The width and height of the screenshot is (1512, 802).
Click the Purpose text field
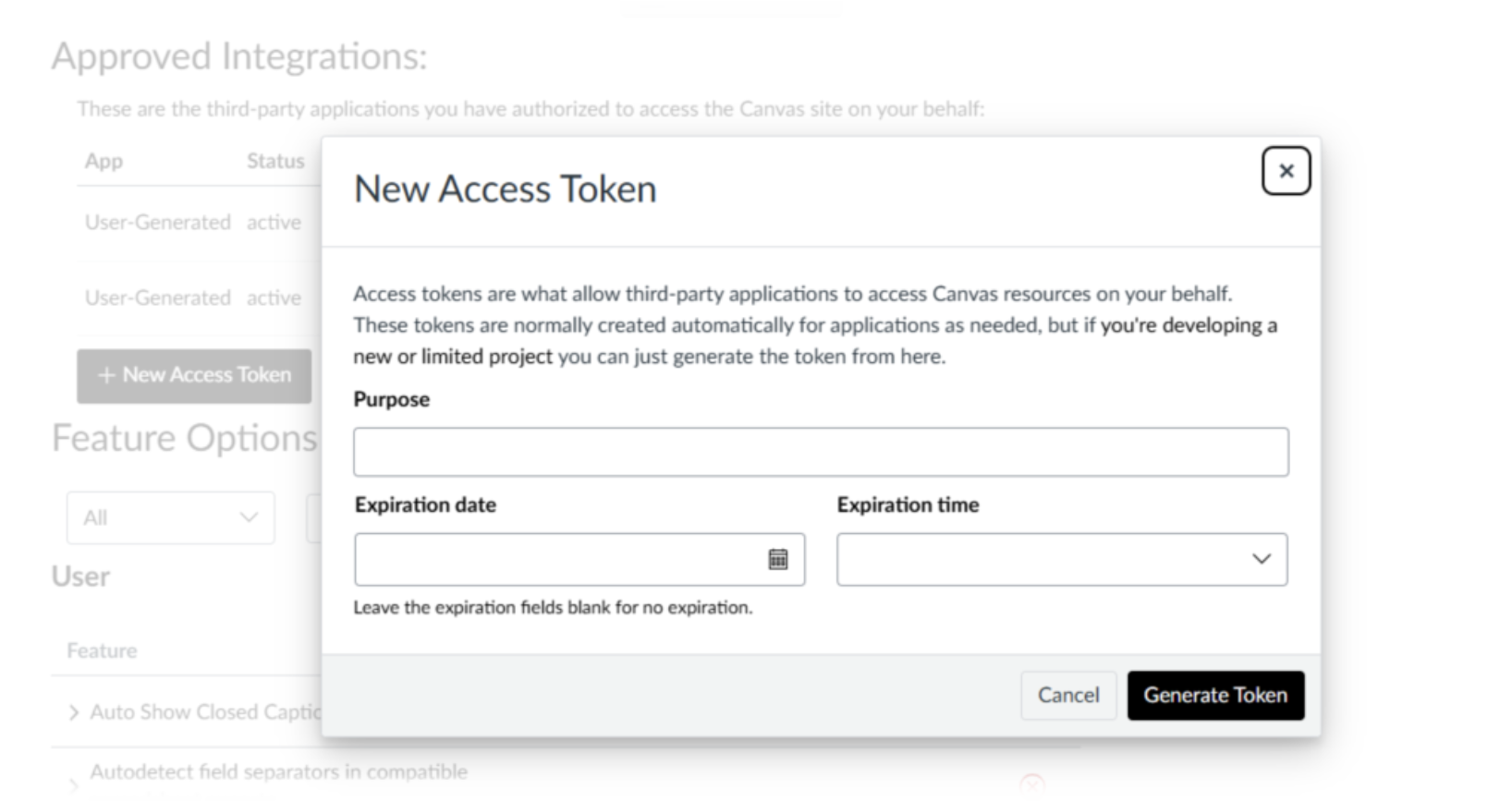coord(820,452)
